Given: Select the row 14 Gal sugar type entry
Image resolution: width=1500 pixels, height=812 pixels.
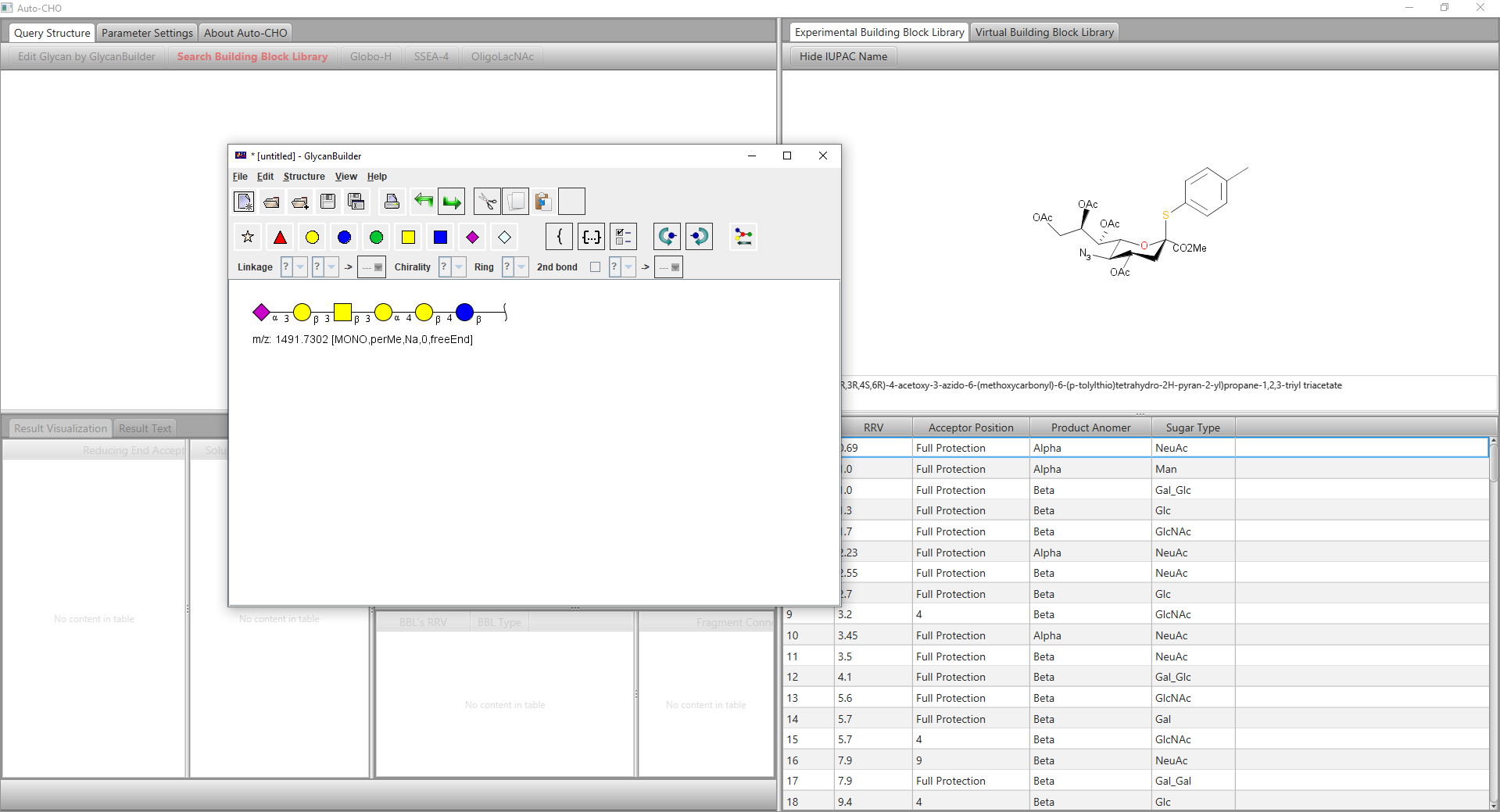Looking at the screenshot, I should point(1163,719).
